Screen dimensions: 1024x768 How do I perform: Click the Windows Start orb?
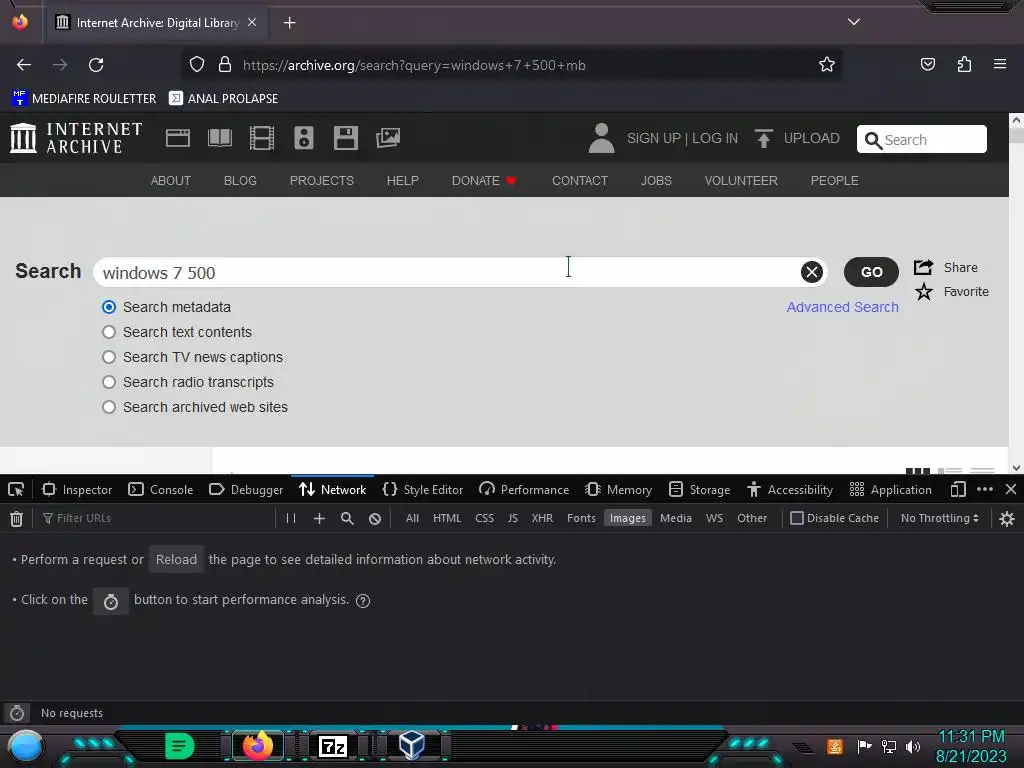click(x=25, y=746)
